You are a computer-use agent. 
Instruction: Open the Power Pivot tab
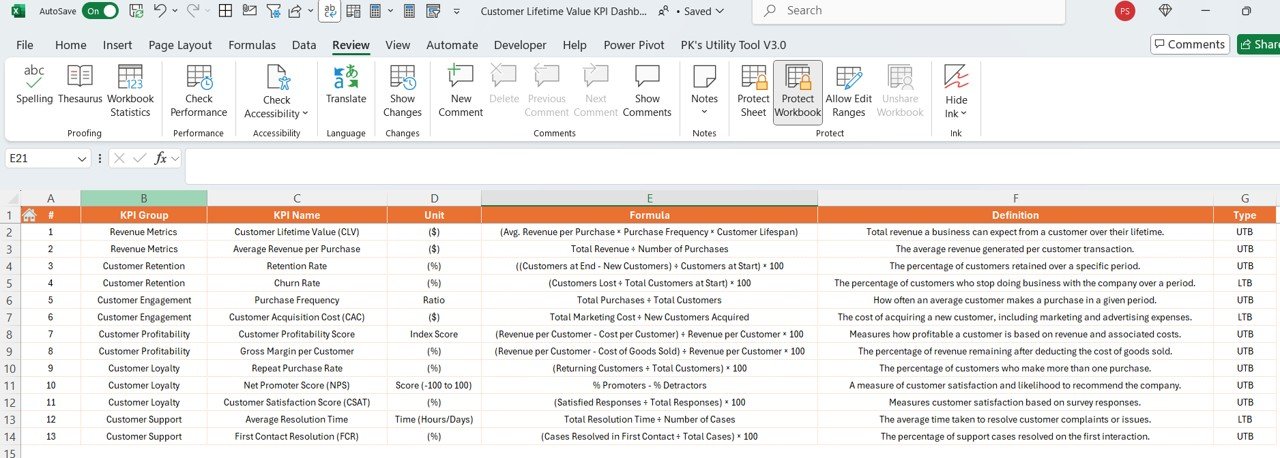[x=634, y=45]
